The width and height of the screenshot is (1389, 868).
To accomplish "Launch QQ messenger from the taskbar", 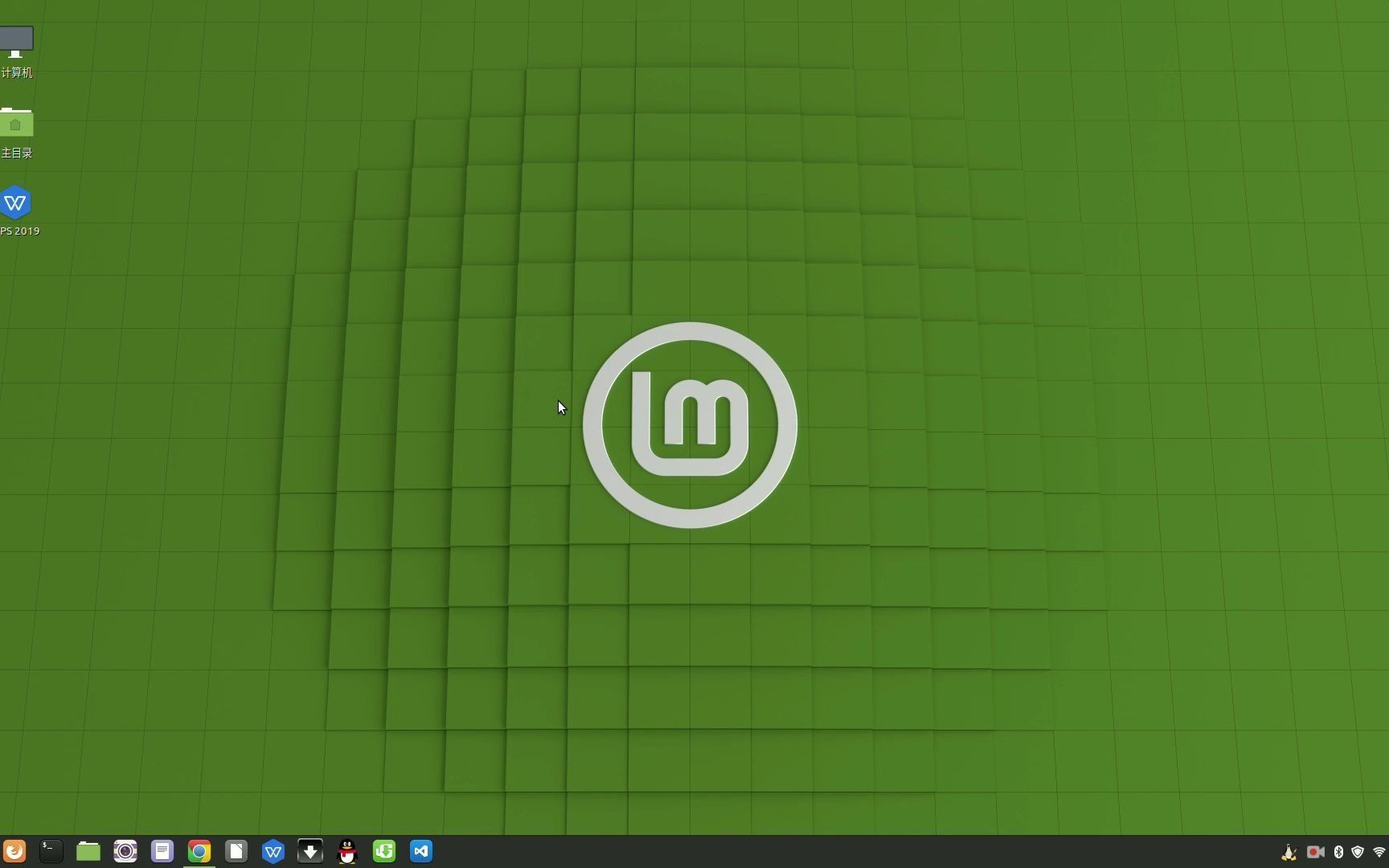I will 346,851.
